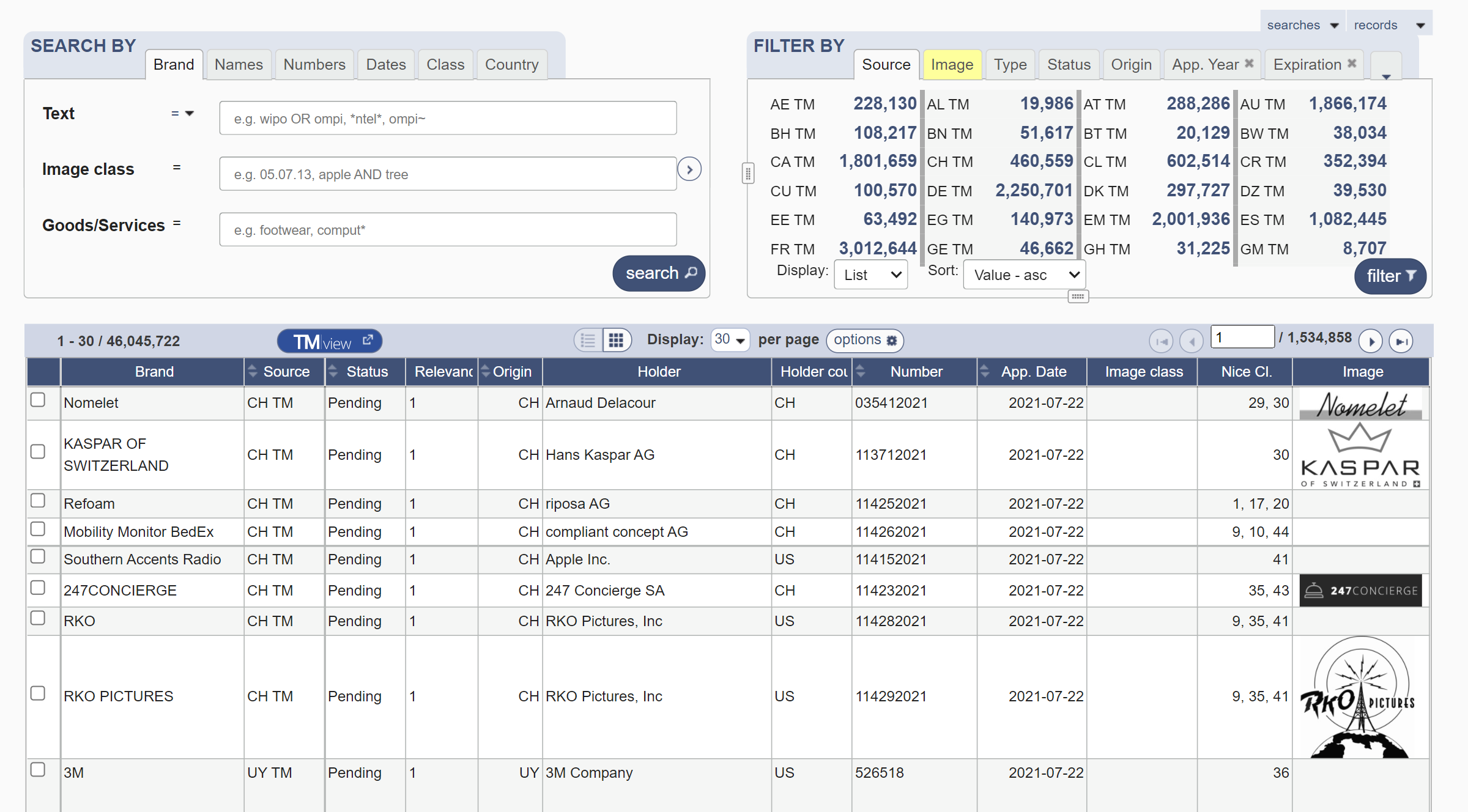Remove the App. Year filter tab
The height and width of the screenshot is (812, 1468).
tap(1249, 64)
